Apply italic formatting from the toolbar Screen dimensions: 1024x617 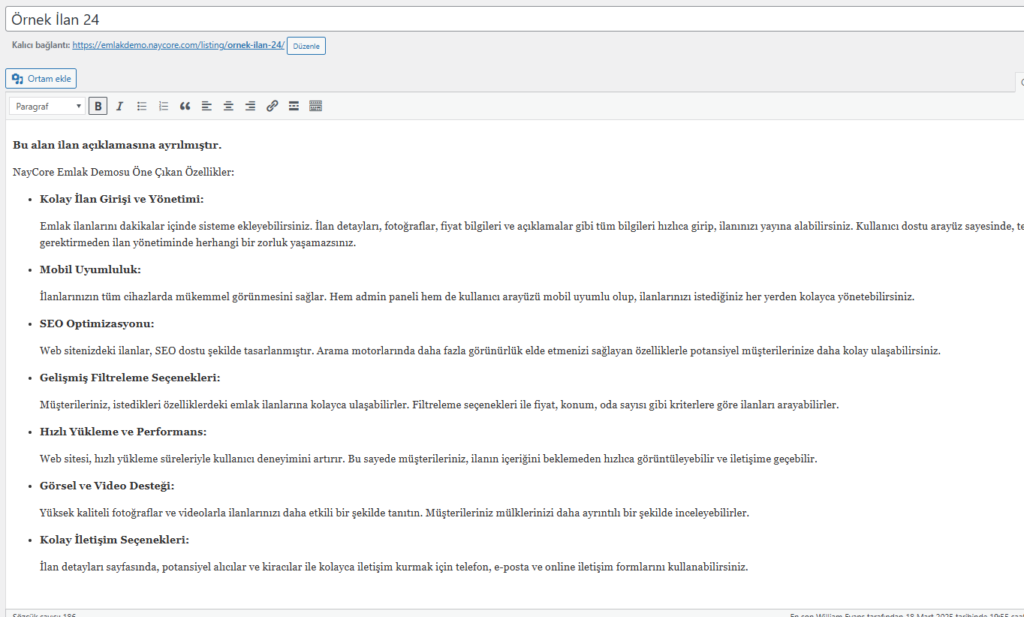coord(119,106)
